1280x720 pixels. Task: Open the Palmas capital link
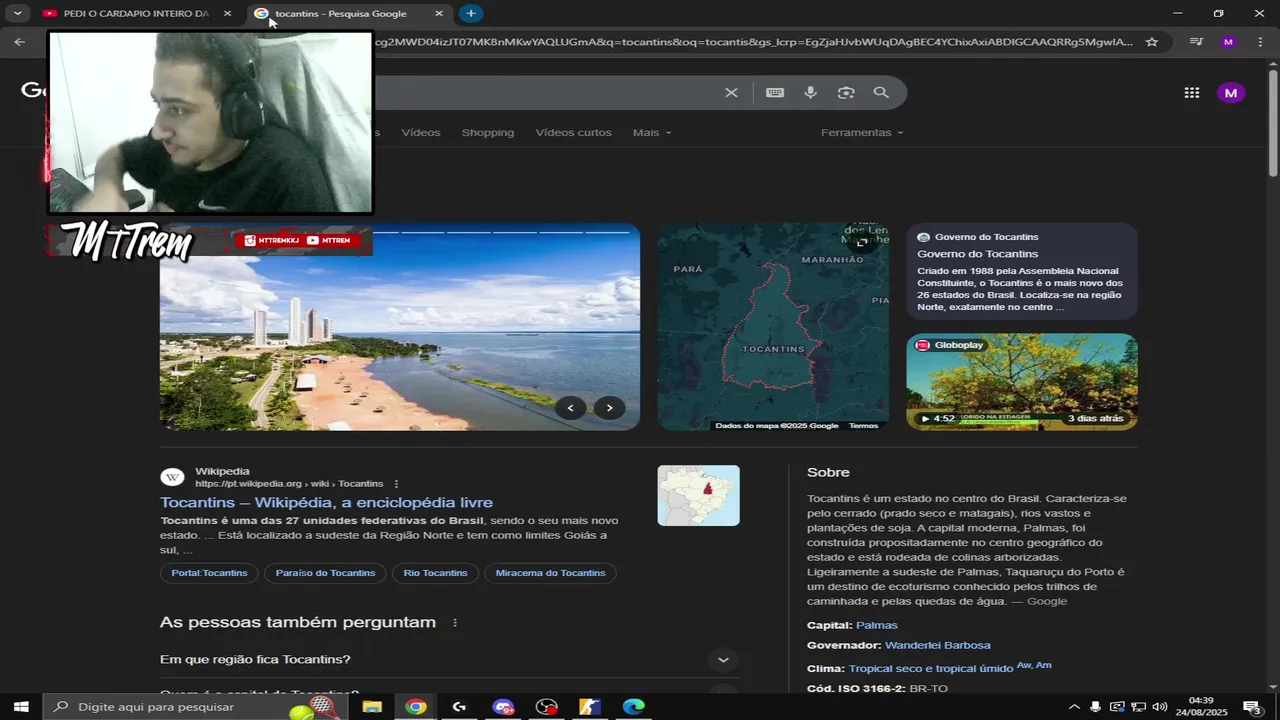click(x=877, y=625)
